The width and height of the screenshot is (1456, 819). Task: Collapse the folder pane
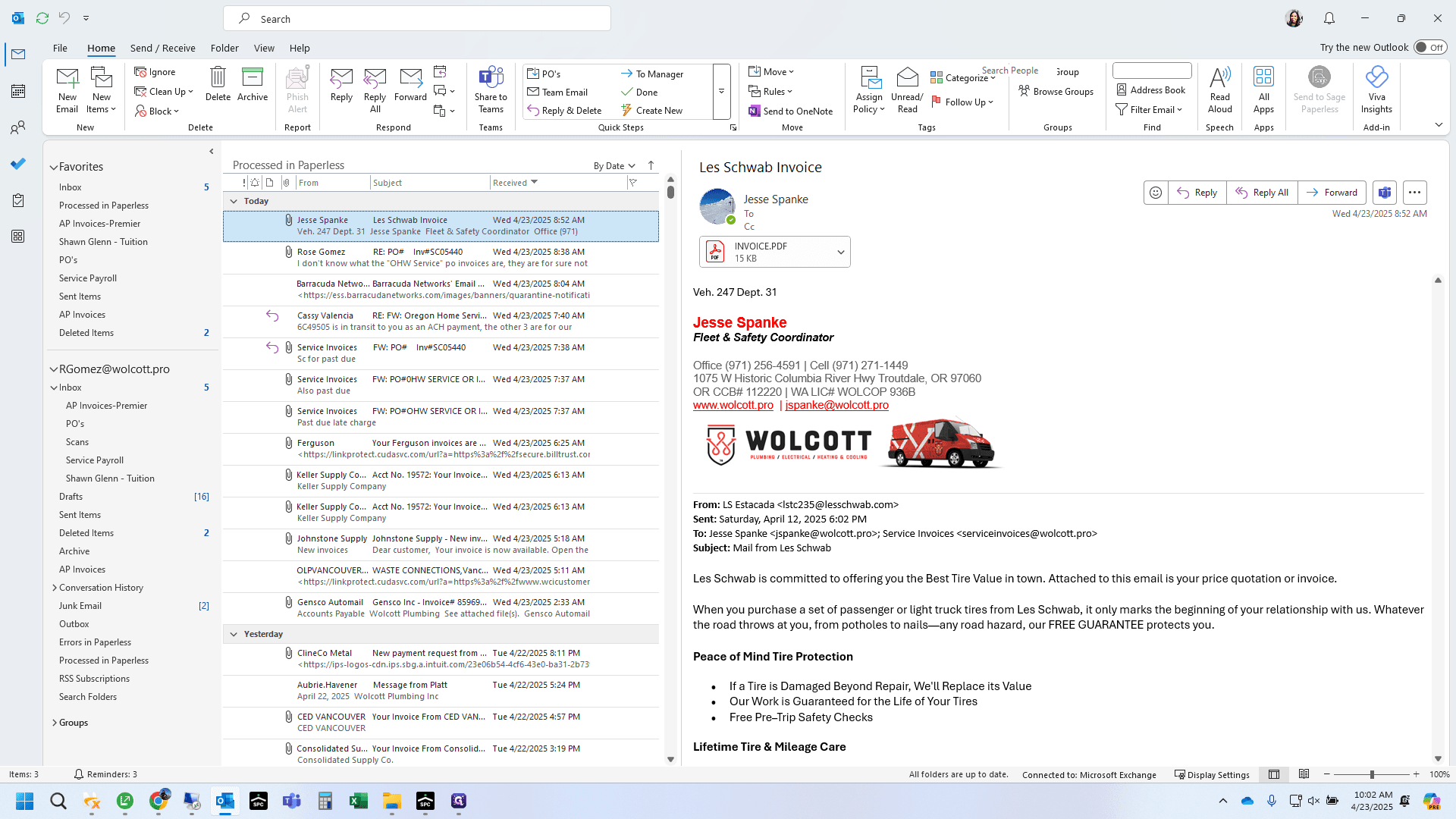[x=212, y=152]
